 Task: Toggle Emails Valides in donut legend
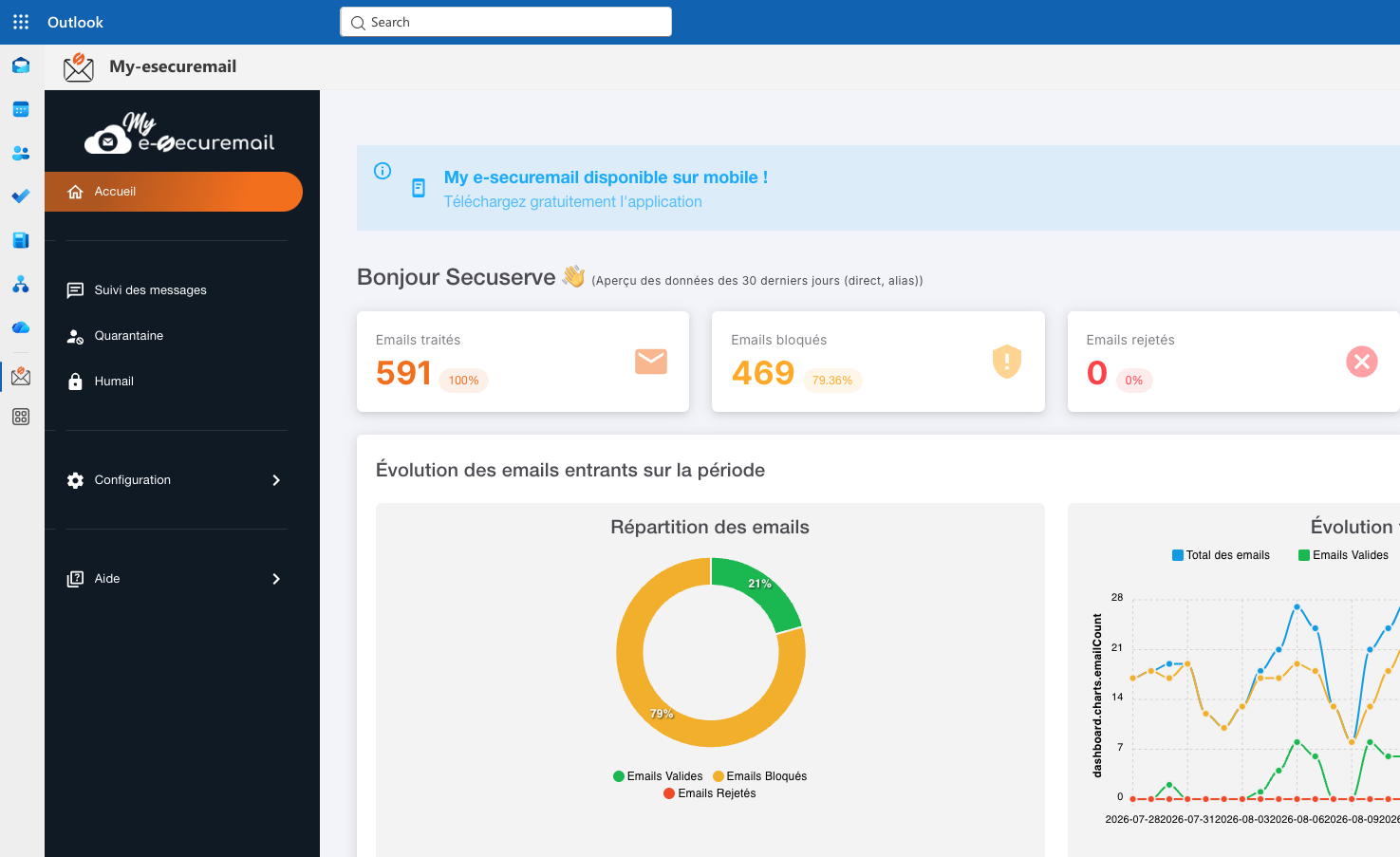click(658, 776)
